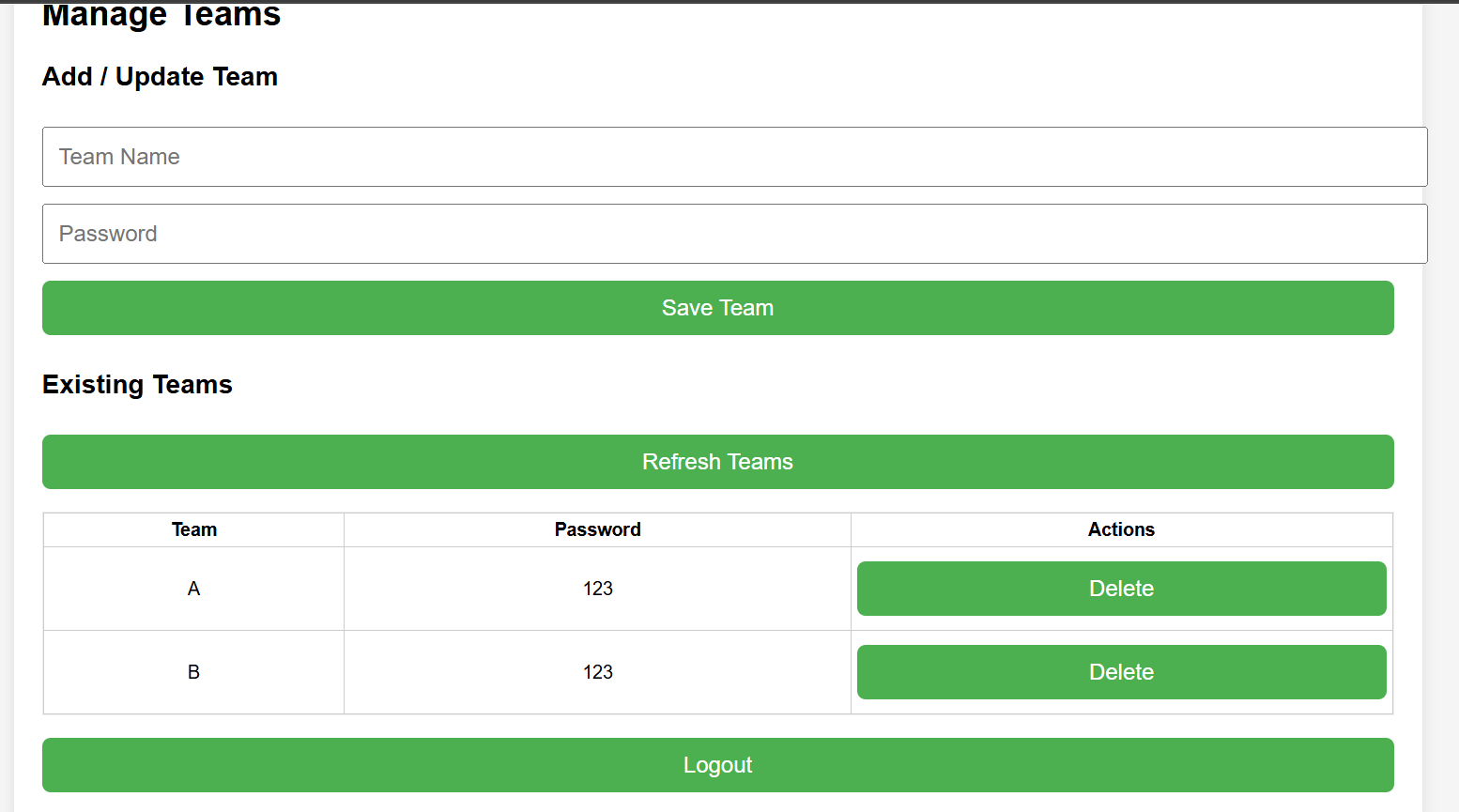Click team A's password value 123
This screenshot has width=1459, height=812.
coord(597,589)
